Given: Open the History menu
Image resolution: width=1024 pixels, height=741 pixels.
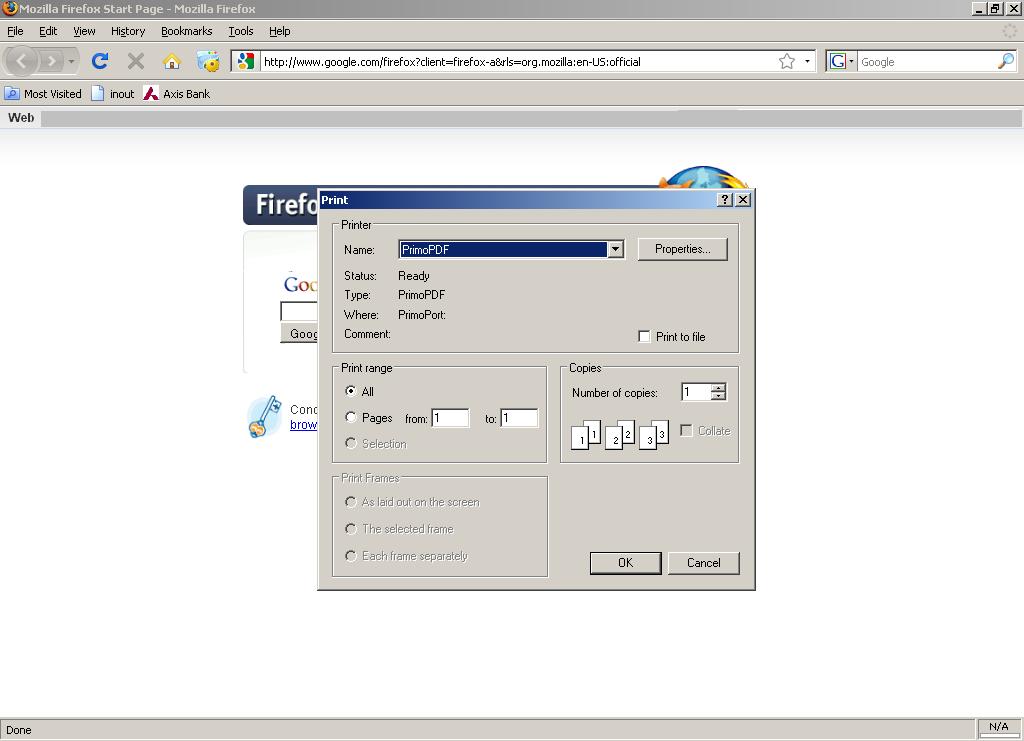Looking at the screenshot, I should tap(128, 31).
